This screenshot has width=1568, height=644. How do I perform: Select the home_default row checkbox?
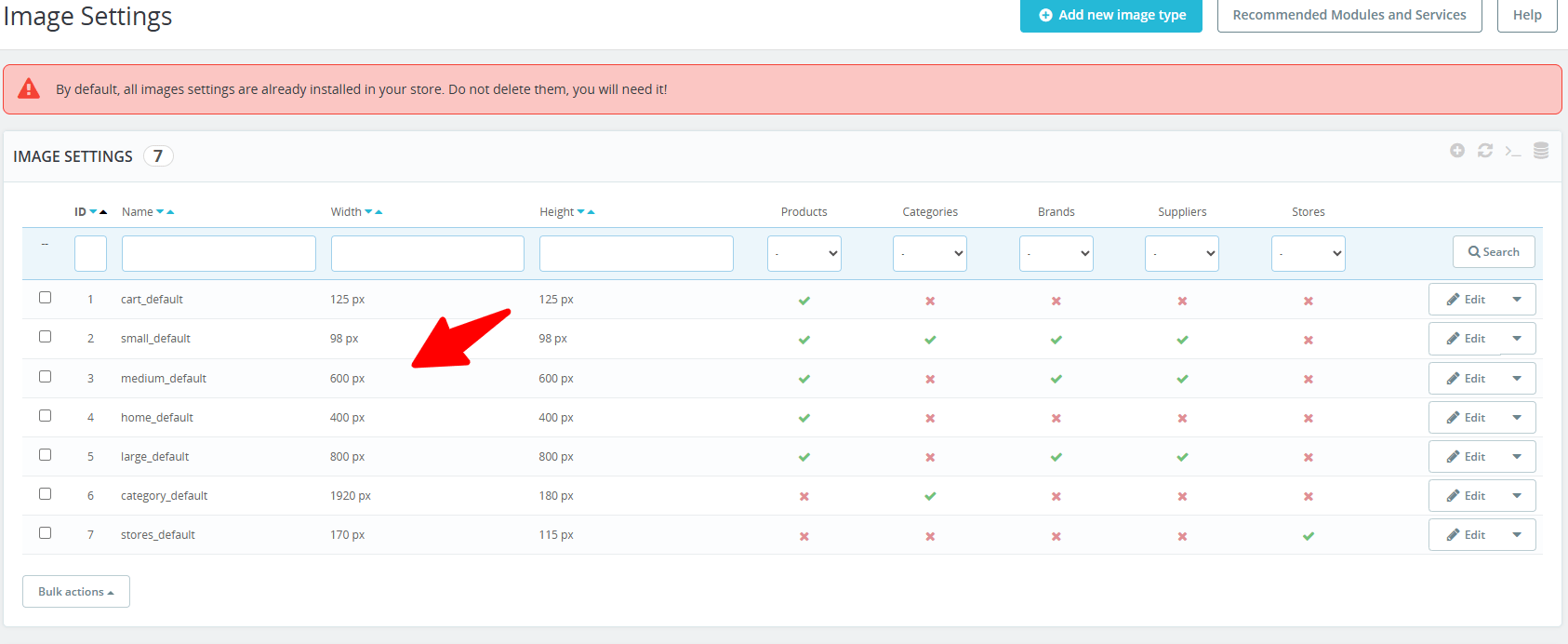click(45, 416)
